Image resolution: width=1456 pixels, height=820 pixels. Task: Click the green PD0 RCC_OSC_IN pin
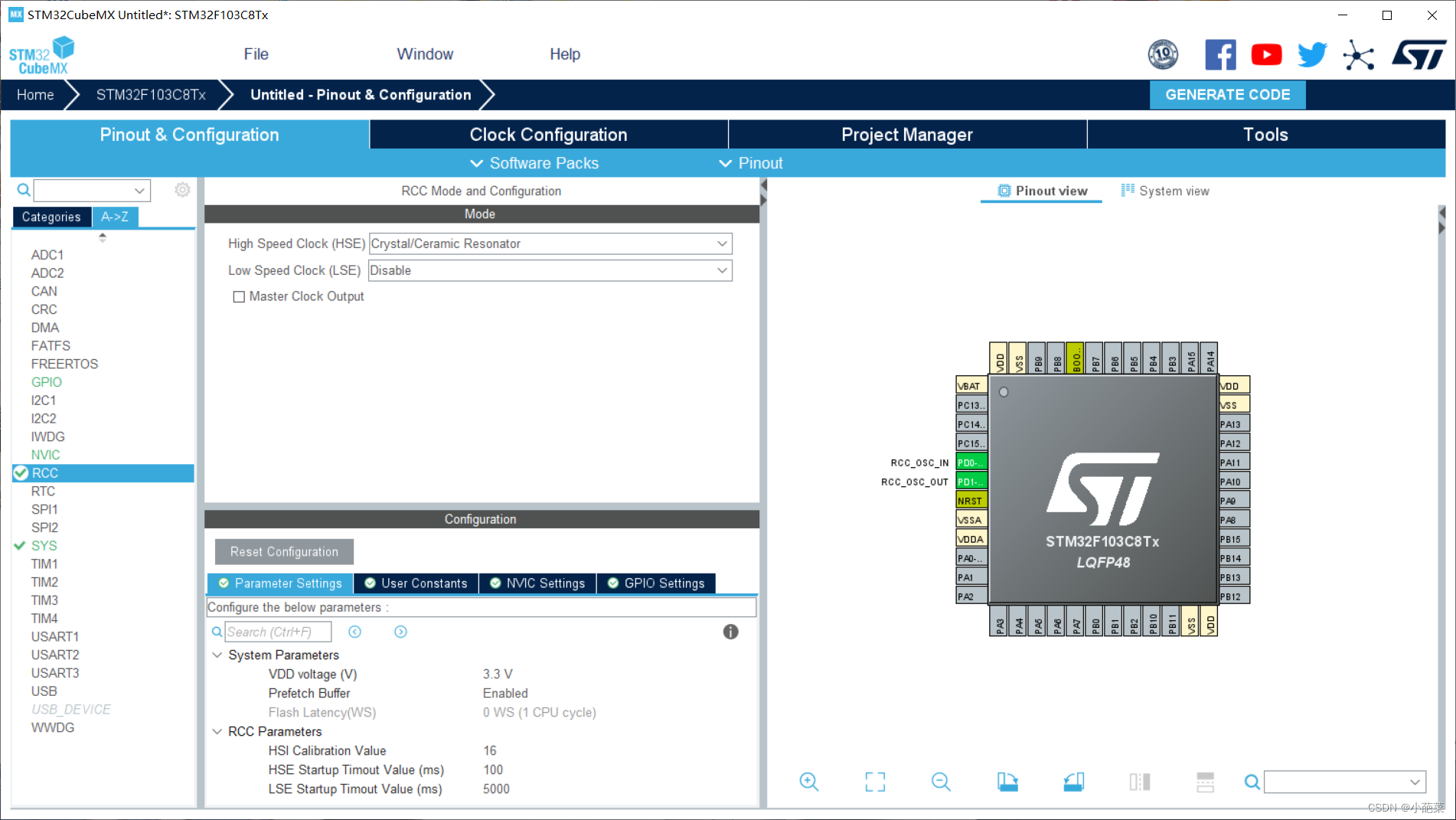tap(971, 462)
